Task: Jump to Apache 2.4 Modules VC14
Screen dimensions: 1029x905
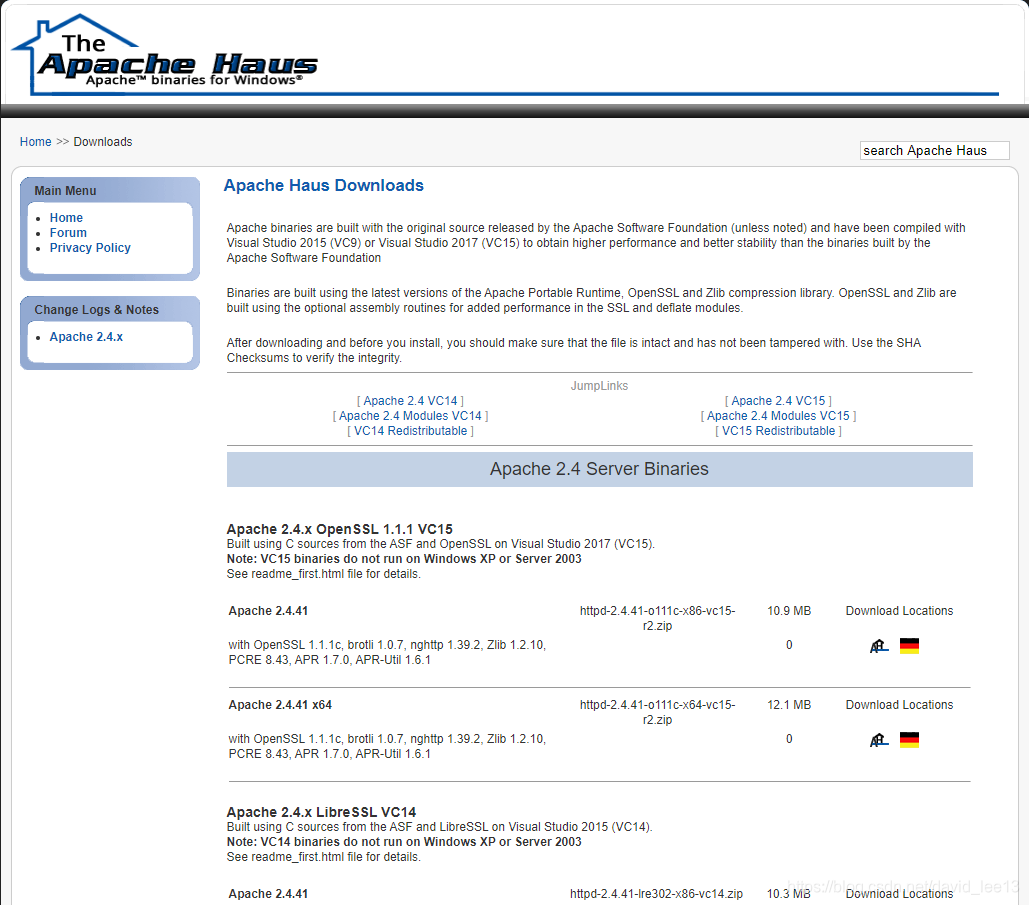Action: coord(410,415)
